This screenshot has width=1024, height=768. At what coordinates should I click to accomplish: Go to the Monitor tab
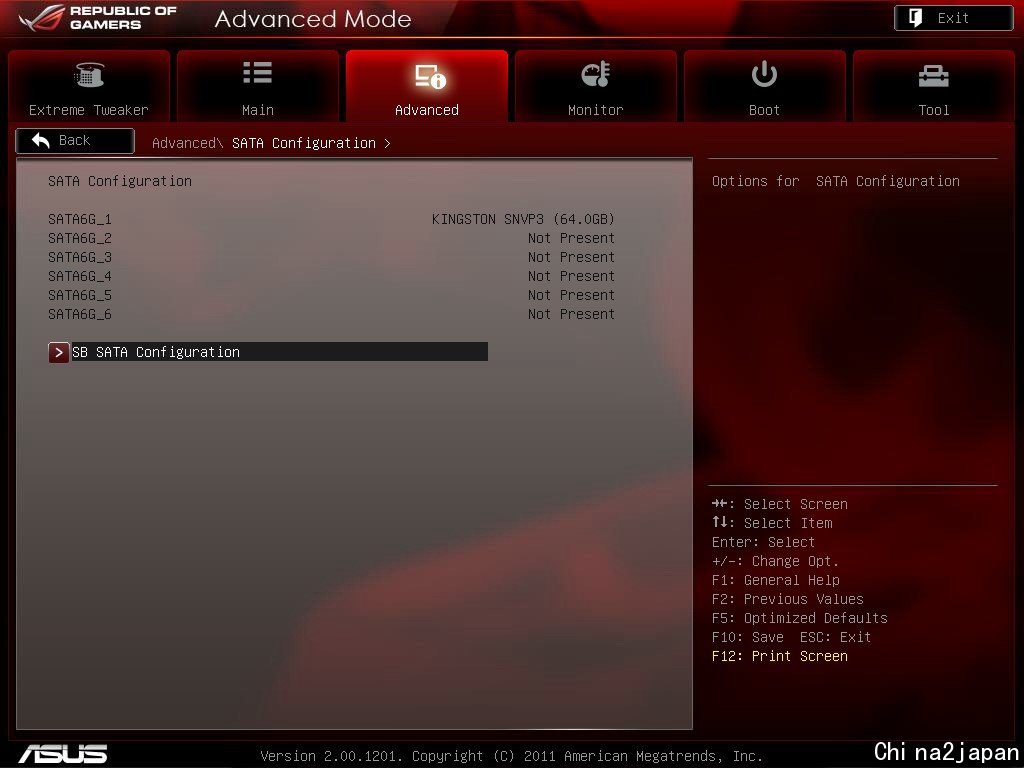[596, 86]
